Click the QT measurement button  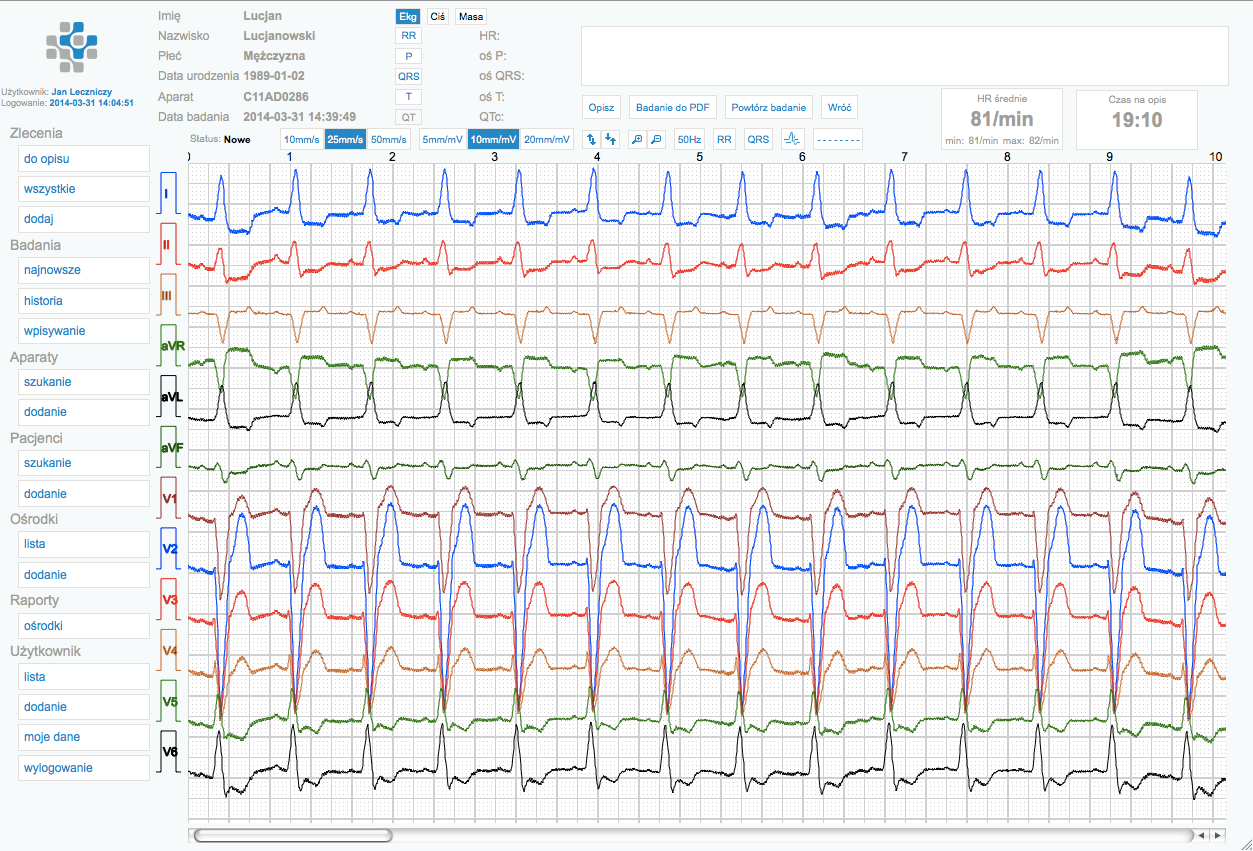coord(408,117)
